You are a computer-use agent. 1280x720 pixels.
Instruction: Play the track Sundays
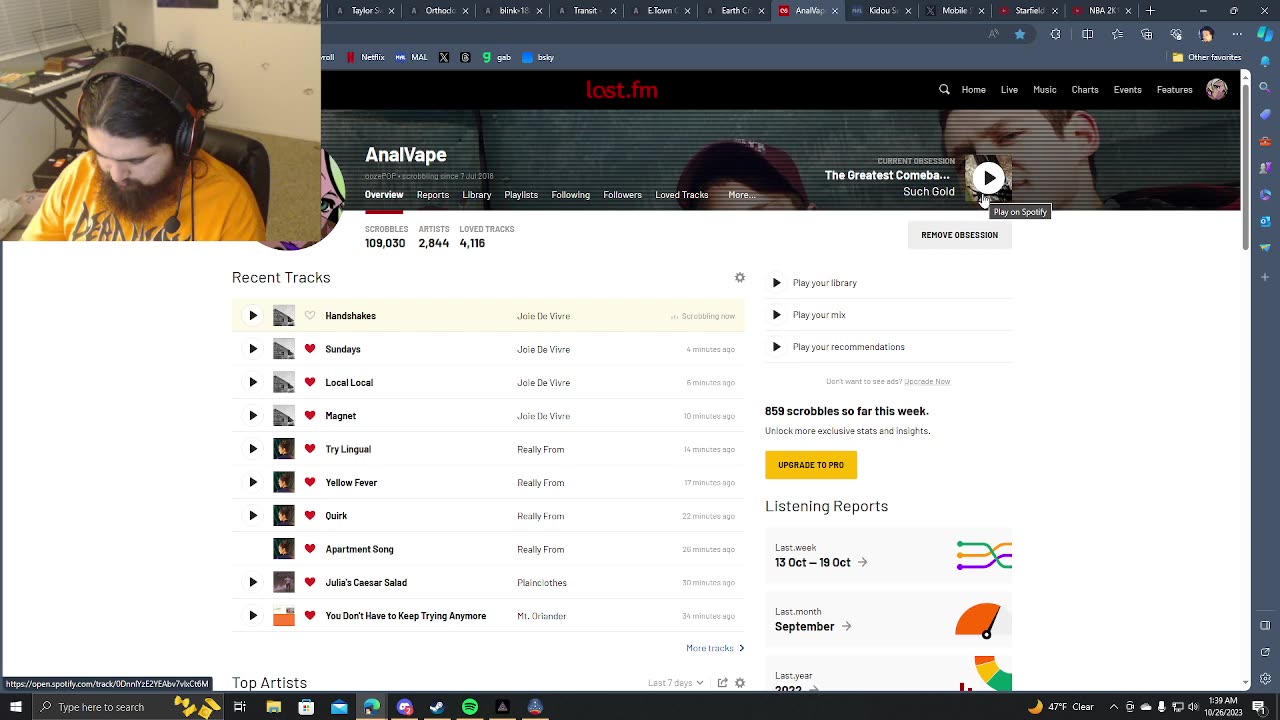point(253,349)
